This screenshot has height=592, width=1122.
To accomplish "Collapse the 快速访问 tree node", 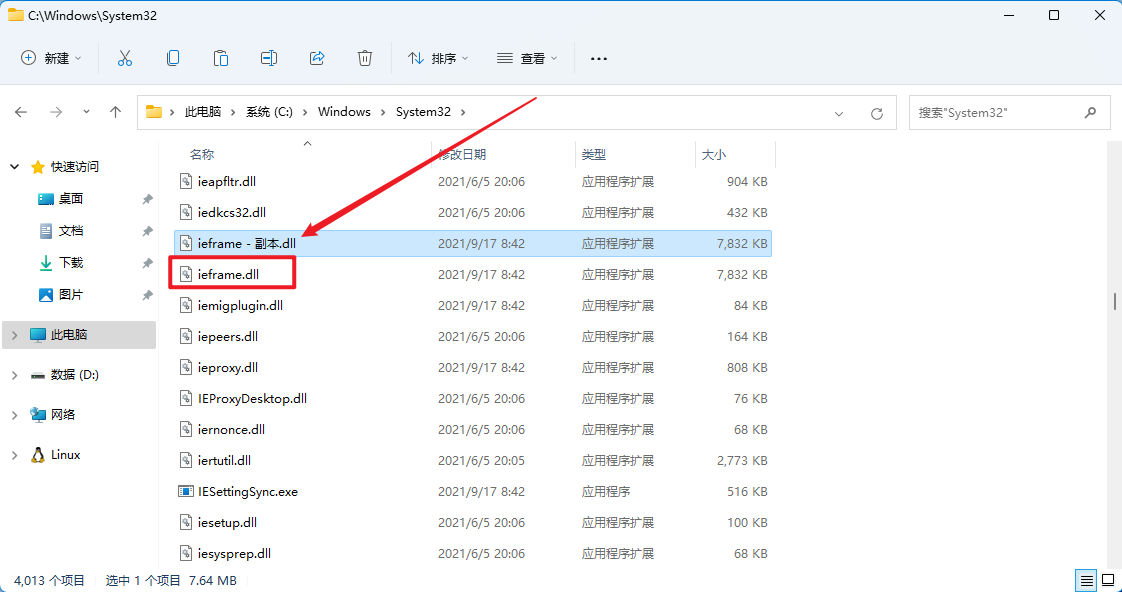I will click(x=14, y=167).
